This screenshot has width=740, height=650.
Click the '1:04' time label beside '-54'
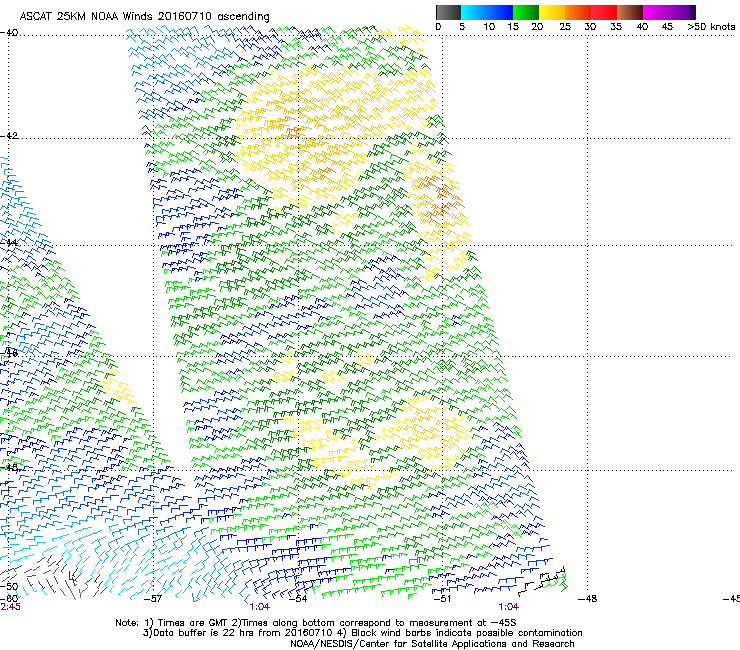260,607
